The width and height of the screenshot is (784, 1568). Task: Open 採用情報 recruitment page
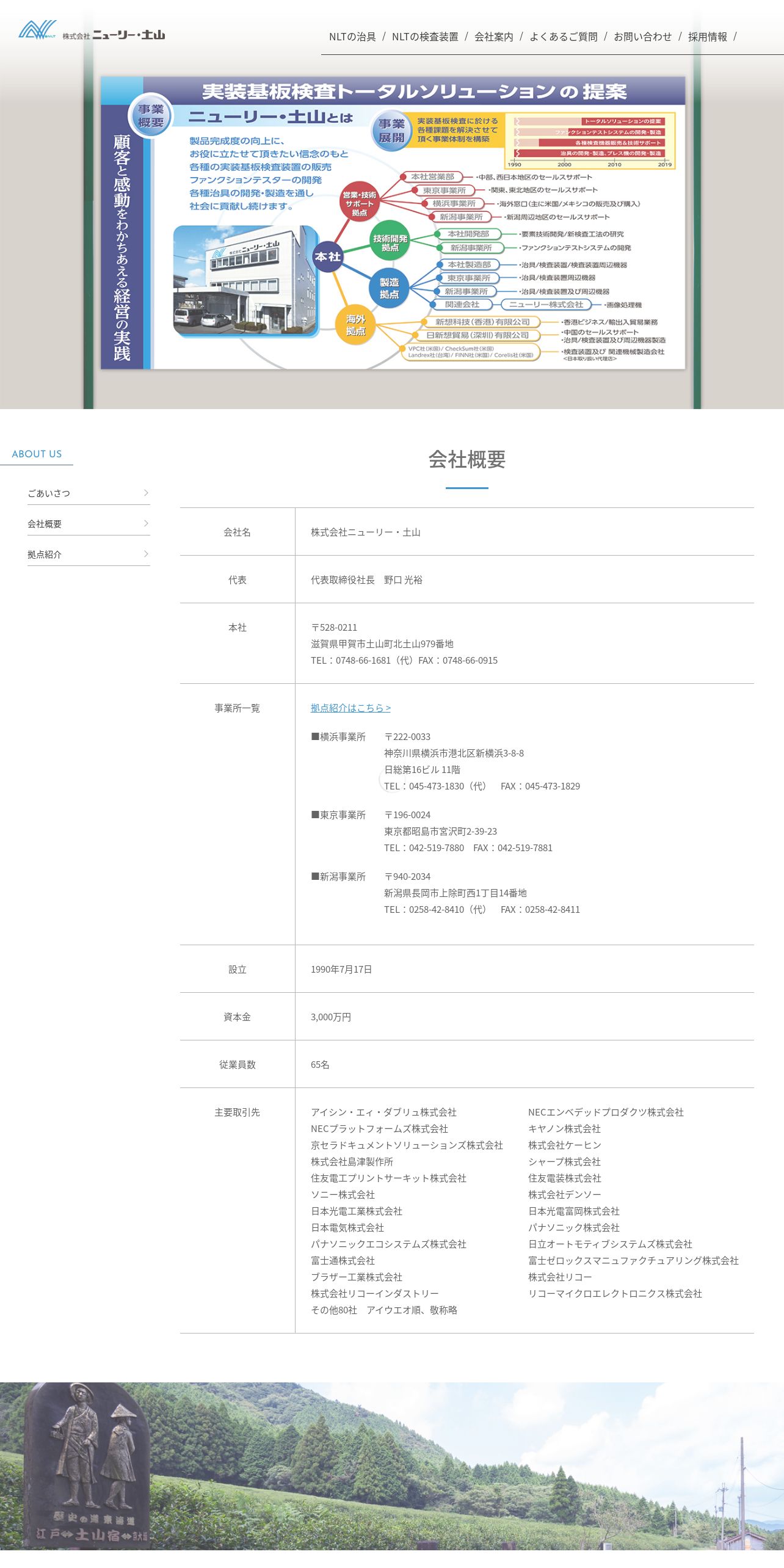click(708, 37)
